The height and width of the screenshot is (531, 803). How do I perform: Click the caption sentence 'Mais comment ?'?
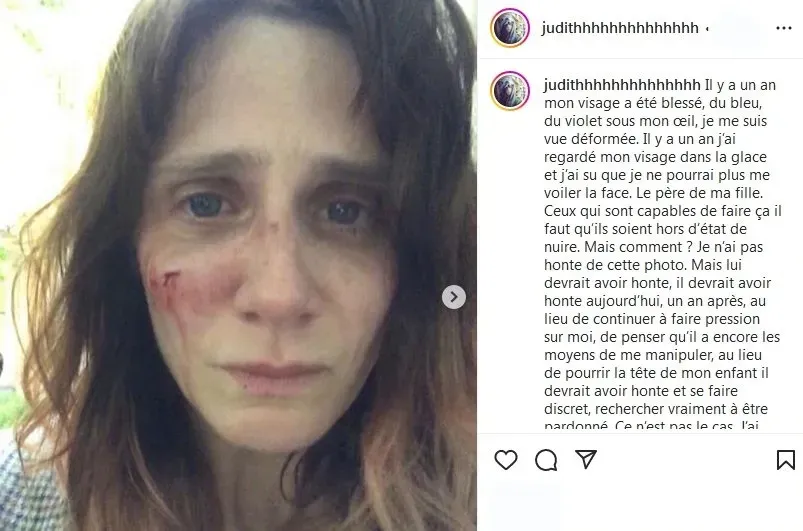point(638,247)
